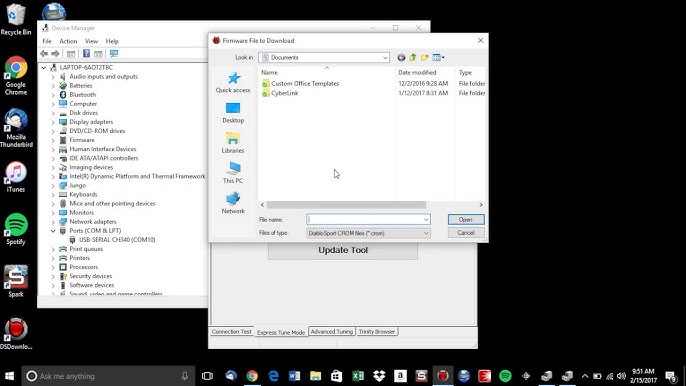Open Microsoft Edge from taskbar
686x386 pixels.
click(273, 376)
